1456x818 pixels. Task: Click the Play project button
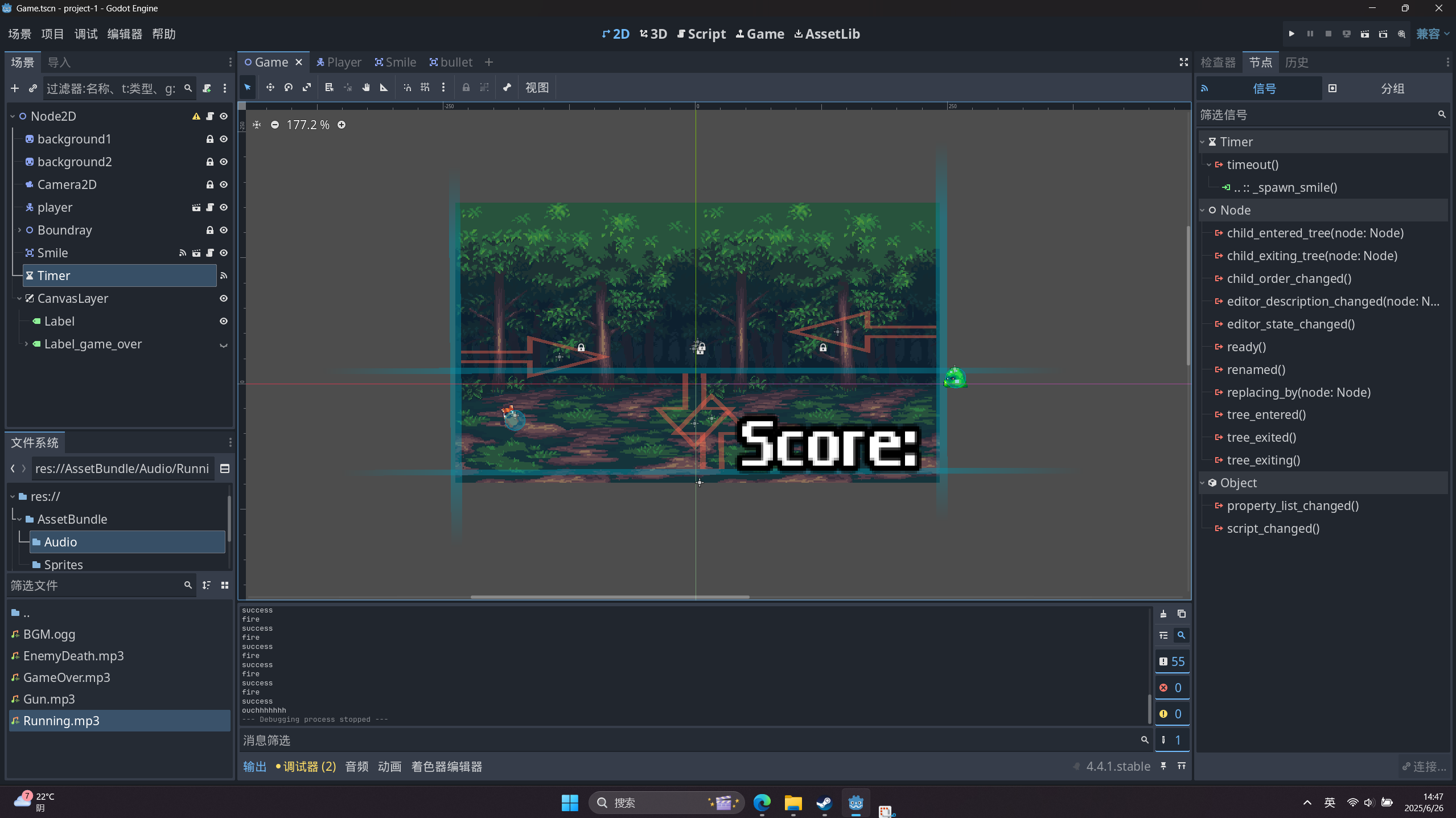(1292, 34)
